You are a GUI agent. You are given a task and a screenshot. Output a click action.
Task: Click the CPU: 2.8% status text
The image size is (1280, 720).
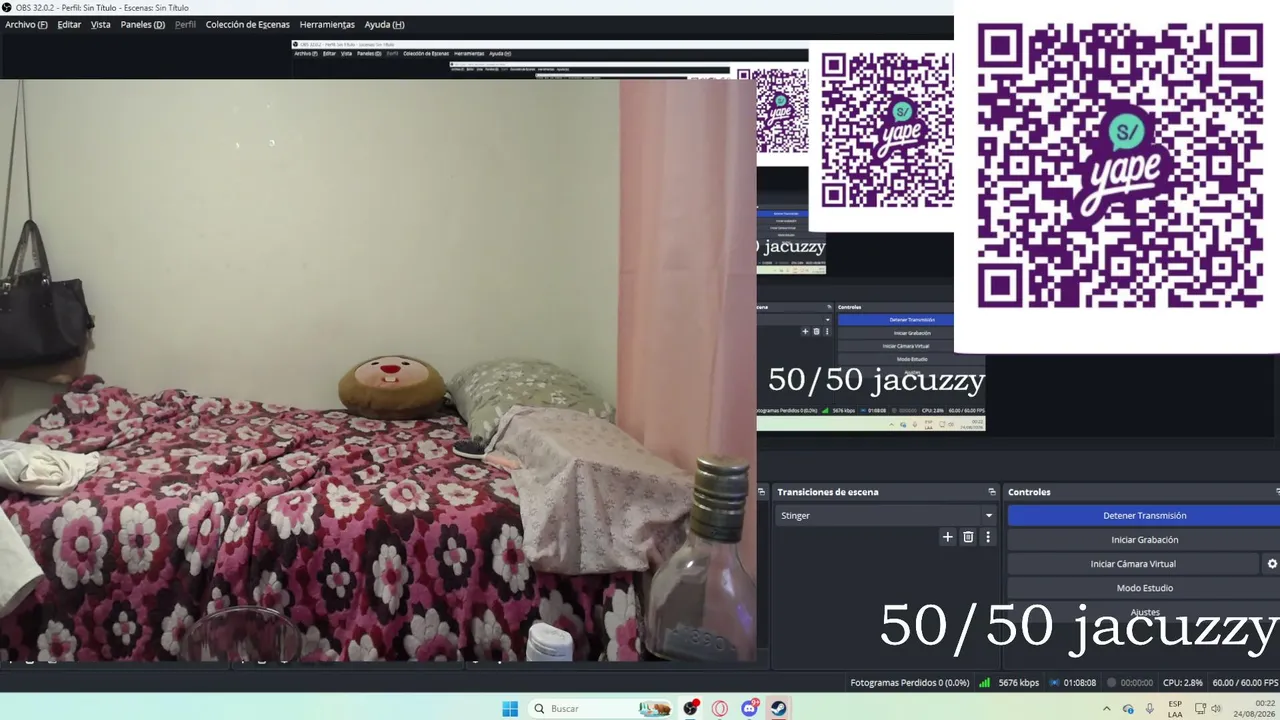pyautogui.click(x=1183, y=683)
